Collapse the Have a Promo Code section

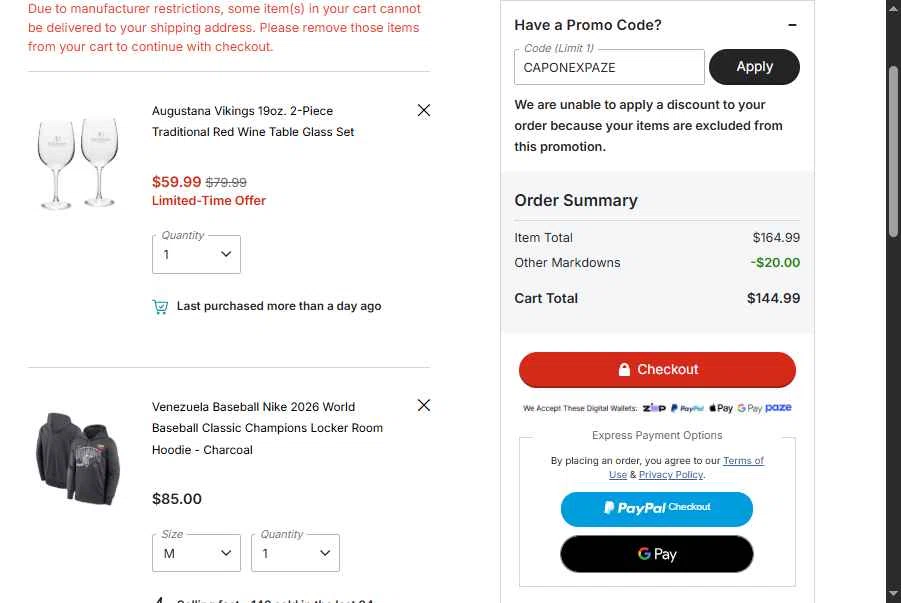(x=792, y=25)
